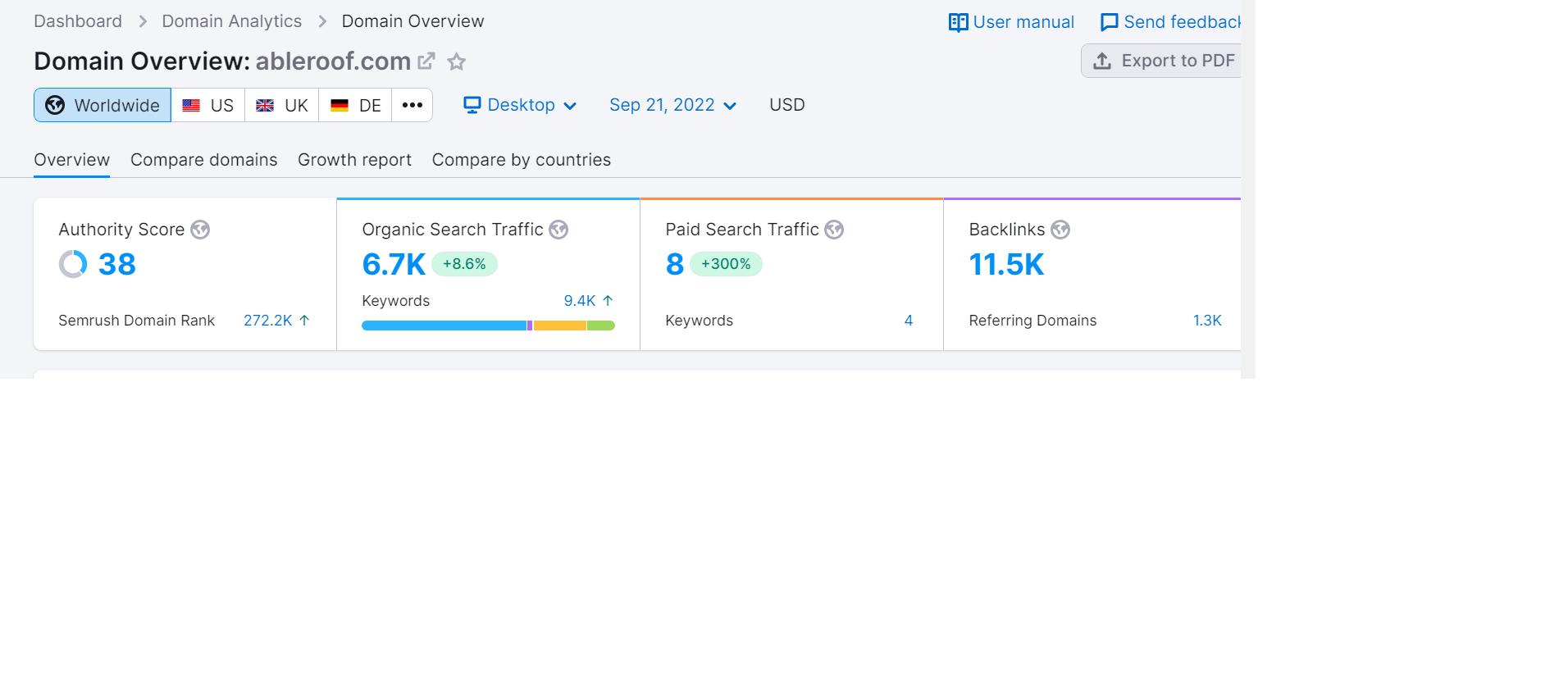Open the Sep 21, 2022 date picker
The width and height of the screenshot is (1568, 674).
(672, 105)
